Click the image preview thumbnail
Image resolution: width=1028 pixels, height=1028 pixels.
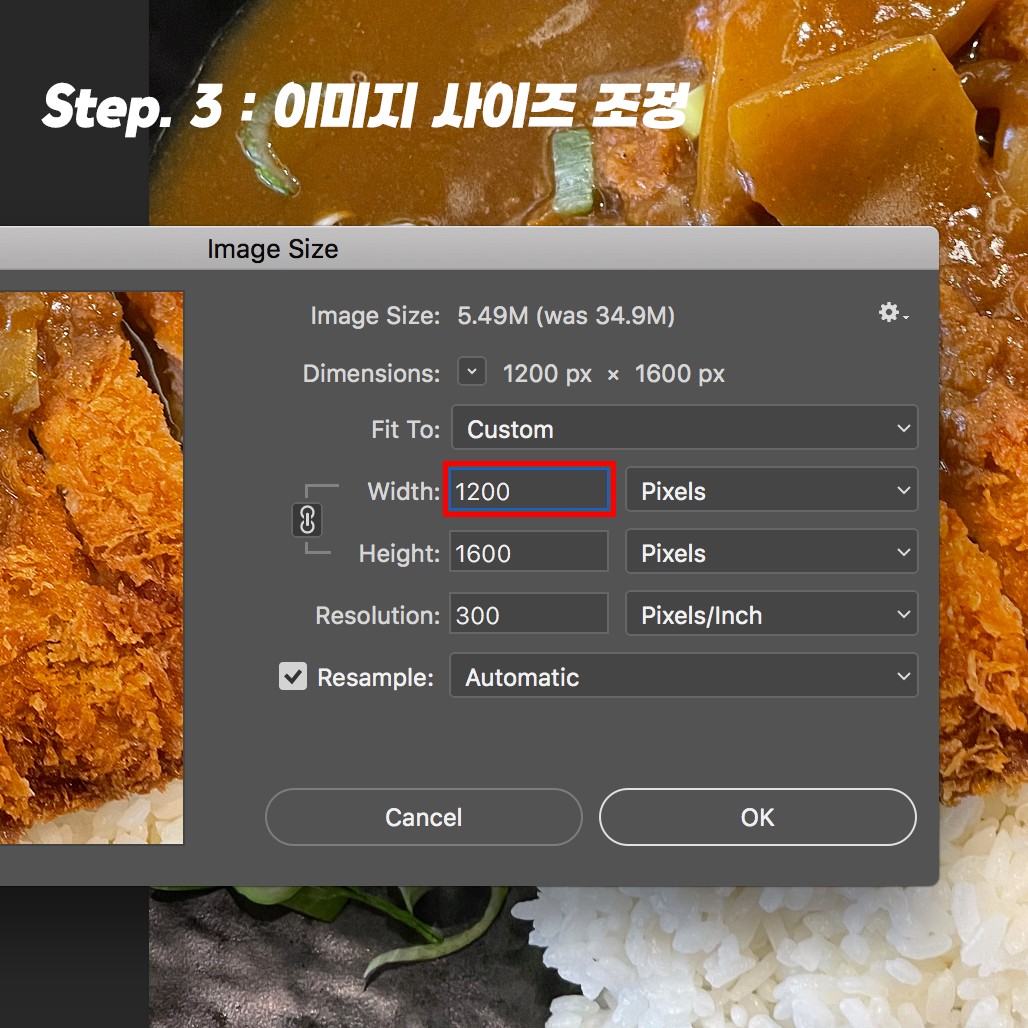coord(92,568)
